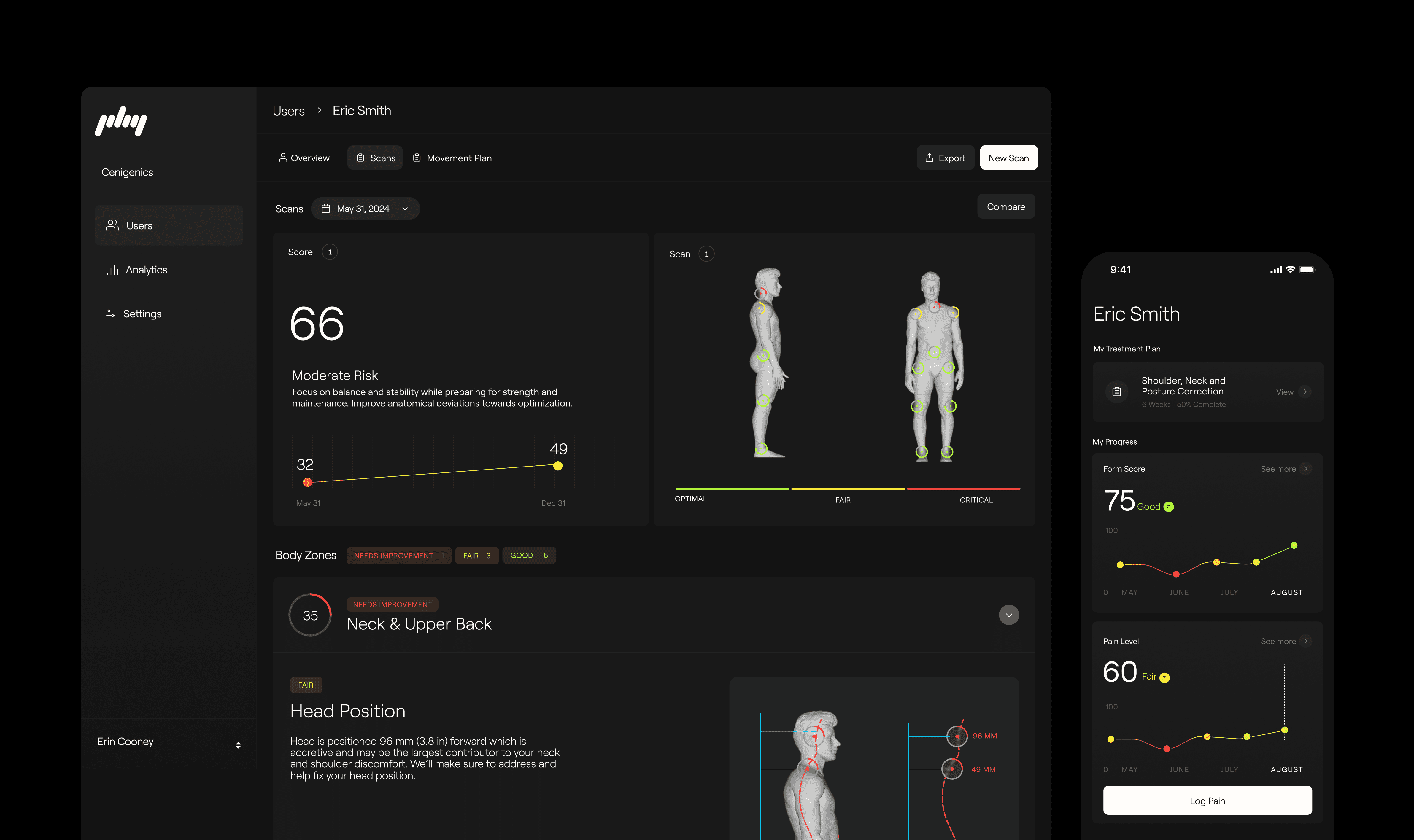Click the phone Wi-Fi status icon
1414x840 pixels.
point(1291,269)
